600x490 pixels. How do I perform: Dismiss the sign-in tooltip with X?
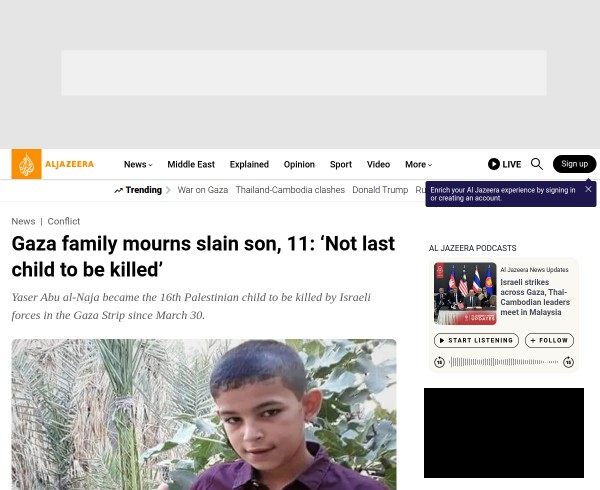[x=588, y=189]
